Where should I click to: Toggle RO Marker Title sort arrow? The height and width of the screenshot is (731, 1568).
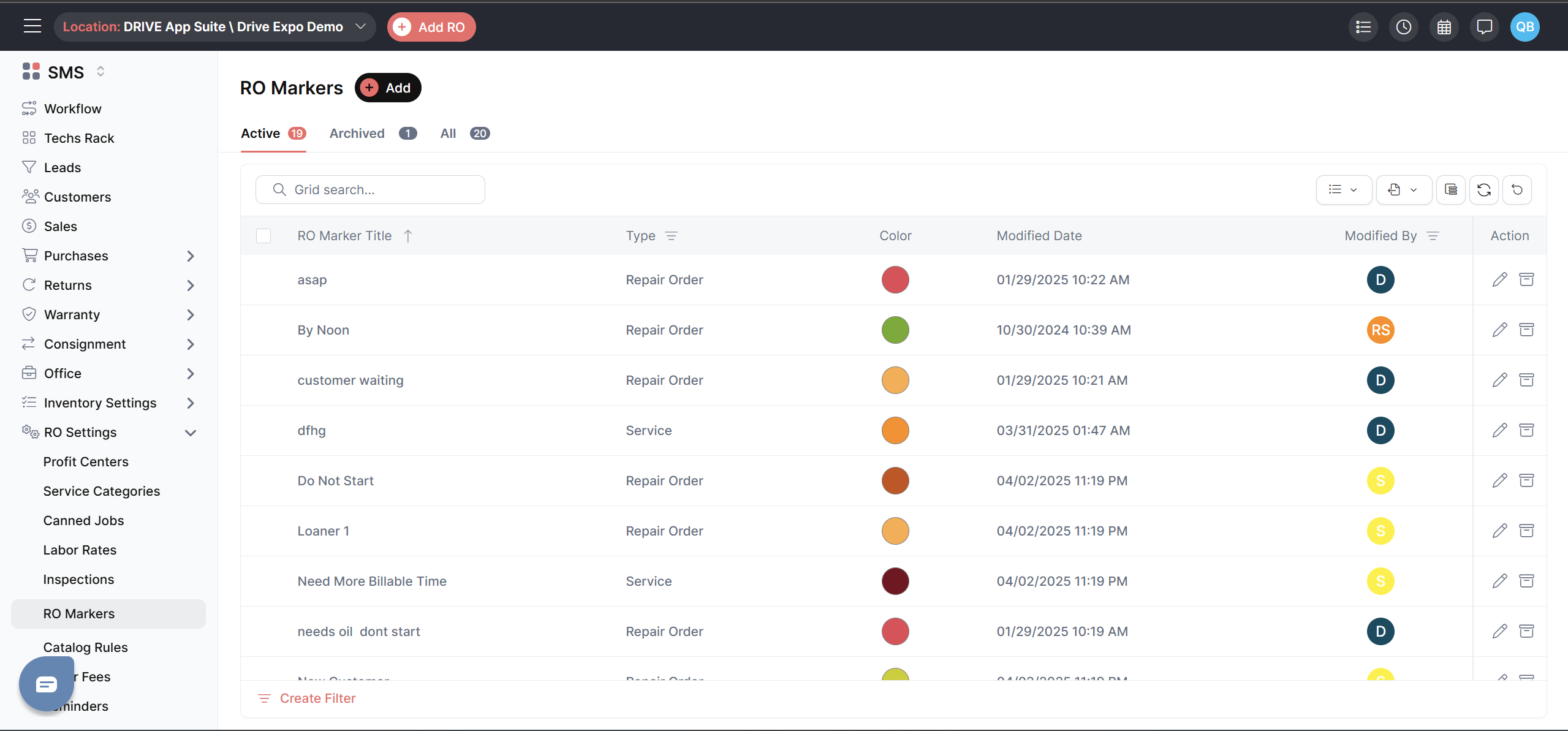pyautogui.click(x=408, y=236)
